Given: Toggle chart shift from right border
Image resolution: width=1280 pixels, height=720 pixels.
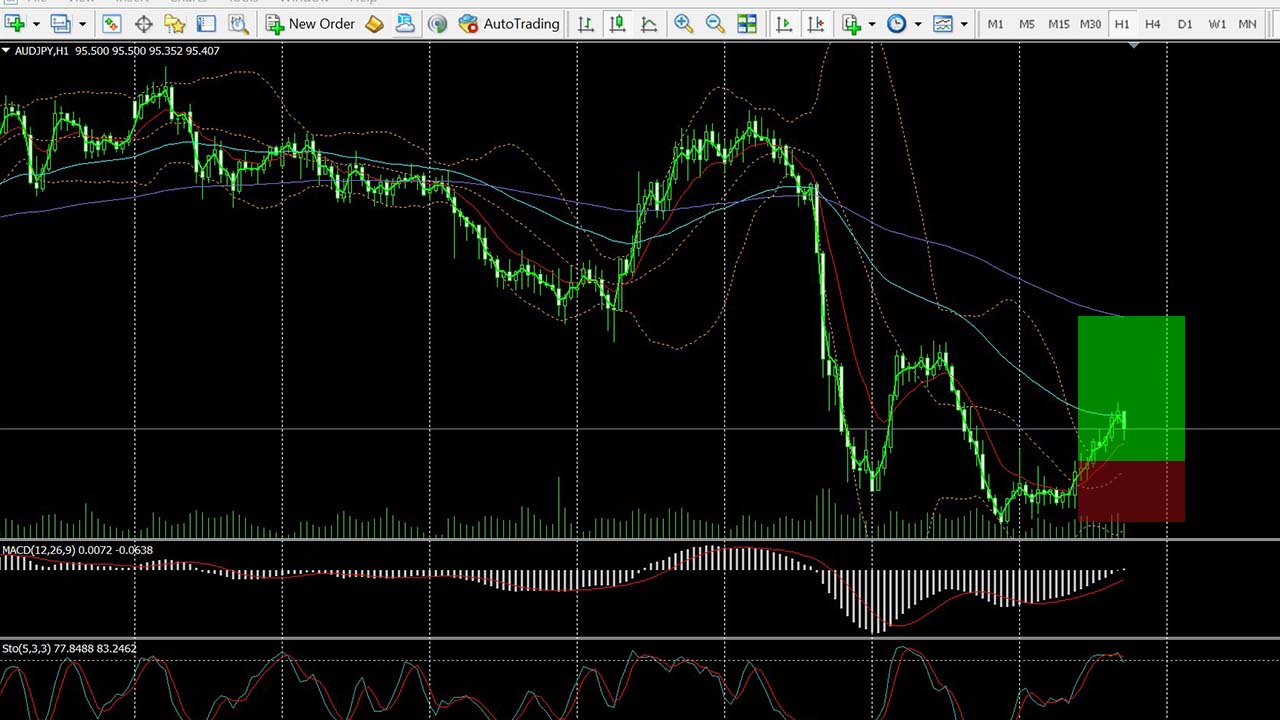Looking at the screenshot, I should (816, 23).
